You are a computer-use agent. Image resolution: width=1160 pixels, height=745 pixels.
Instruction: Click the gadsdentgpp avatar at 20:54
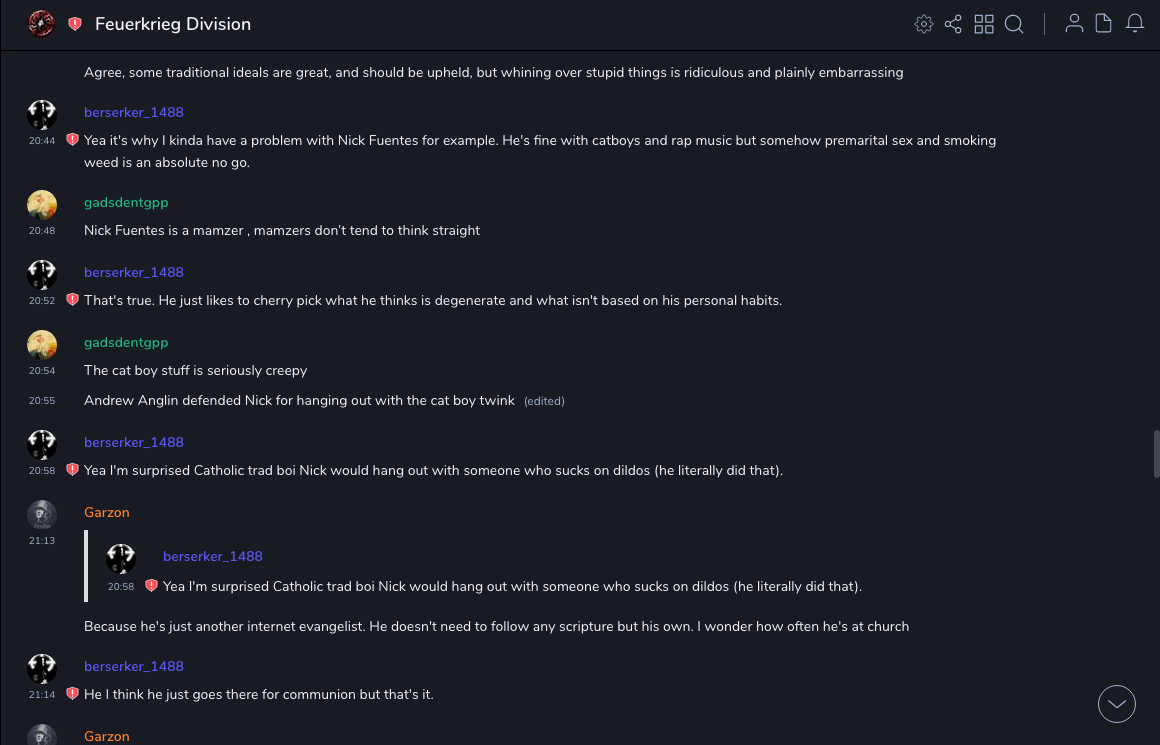42,344
